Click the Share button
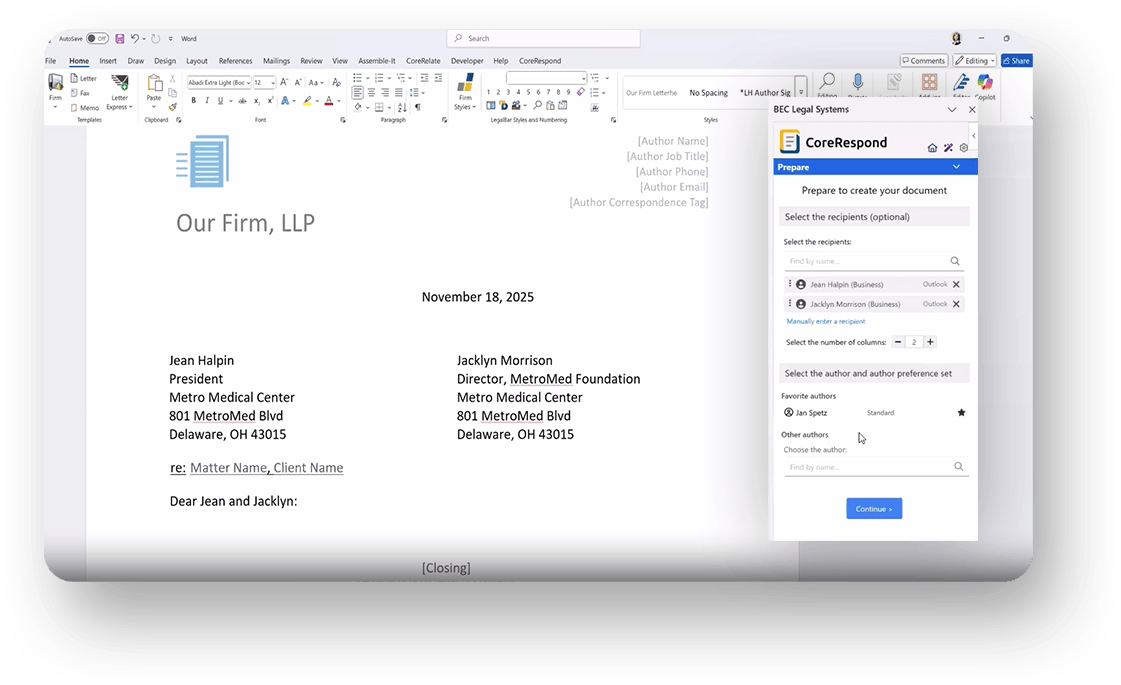Viewport: 1121px width, 685px height. point(1017,61)
